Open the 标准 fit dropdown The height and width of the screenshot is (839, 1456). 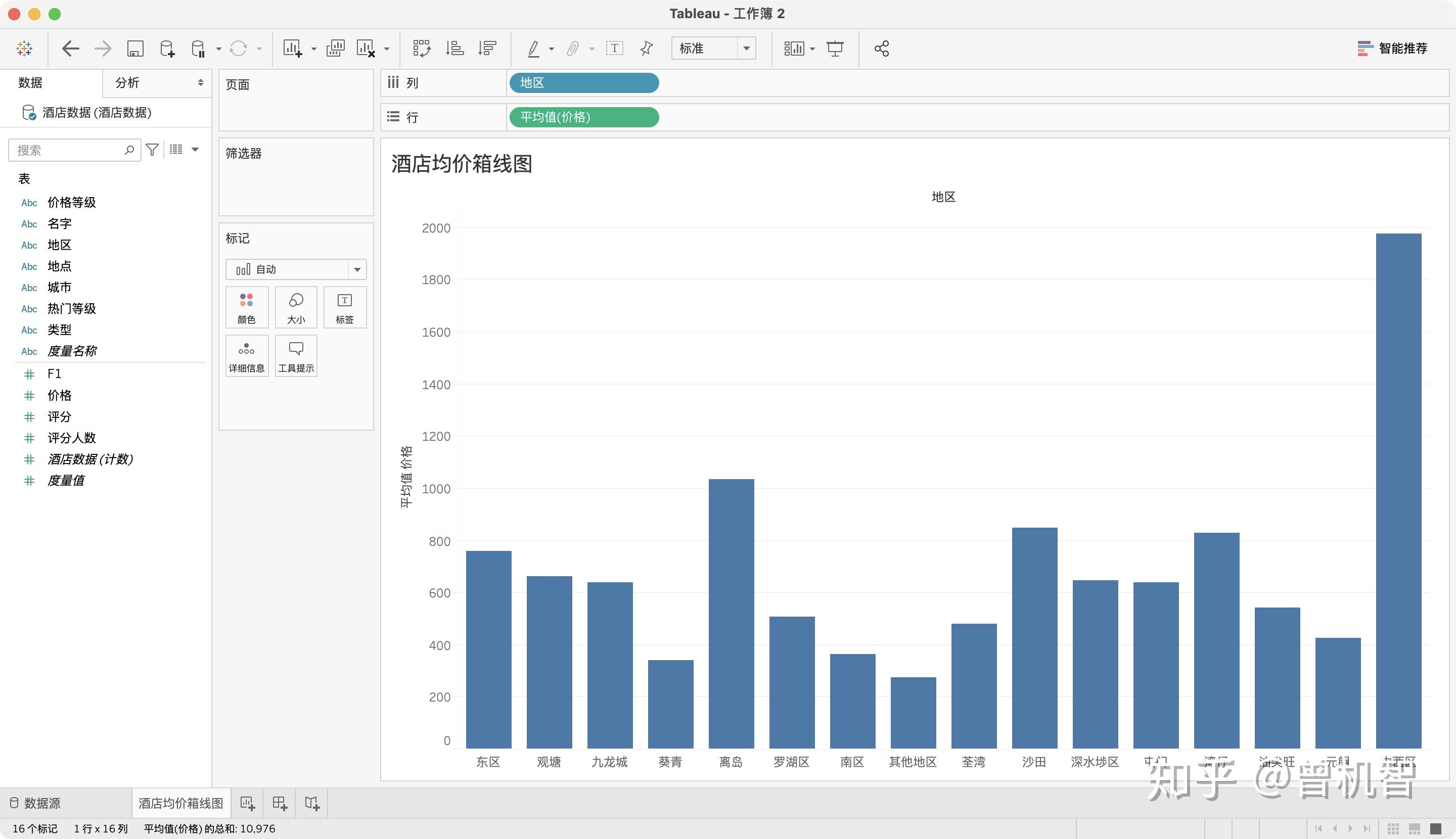[x=713, y=49]
